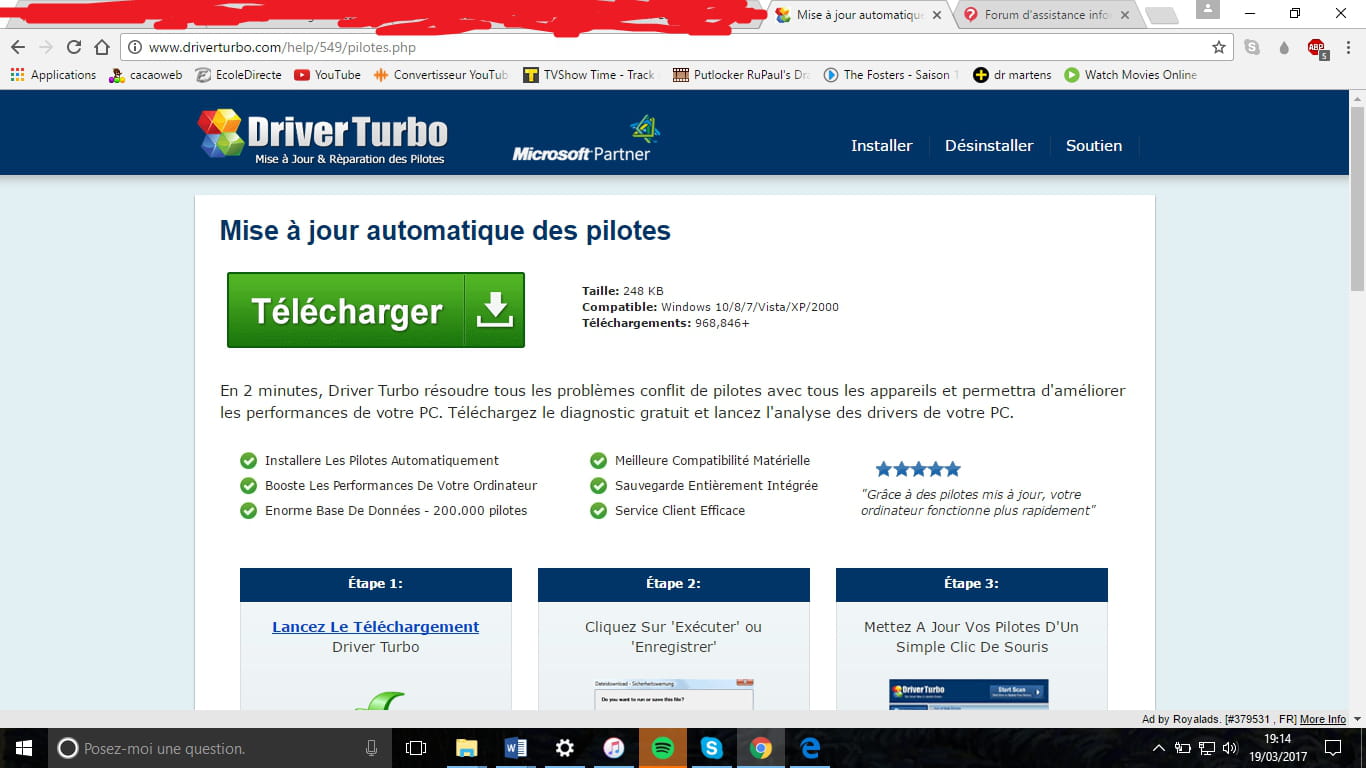Open the Installer menu item
1366x772 pixels.
(x=881, y=145)
